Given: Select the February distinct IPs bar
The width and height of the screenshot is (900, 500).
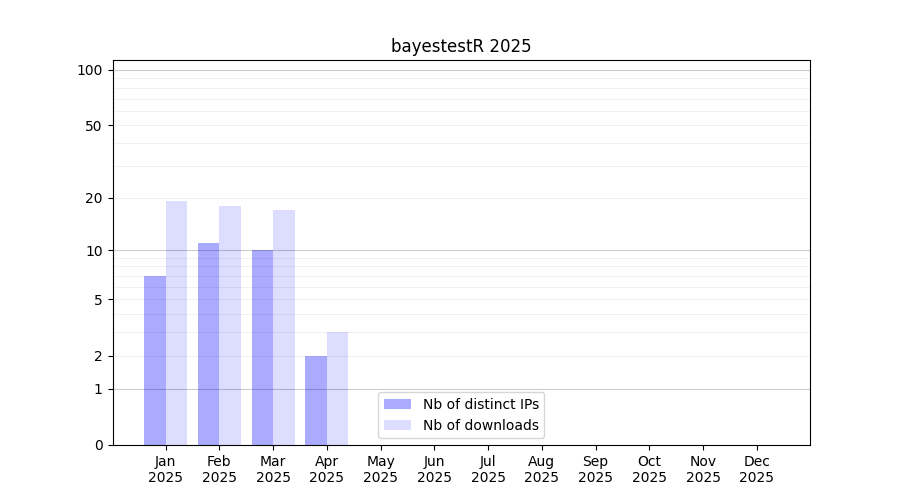Looking at the screenshot, I should coord(208,344).
